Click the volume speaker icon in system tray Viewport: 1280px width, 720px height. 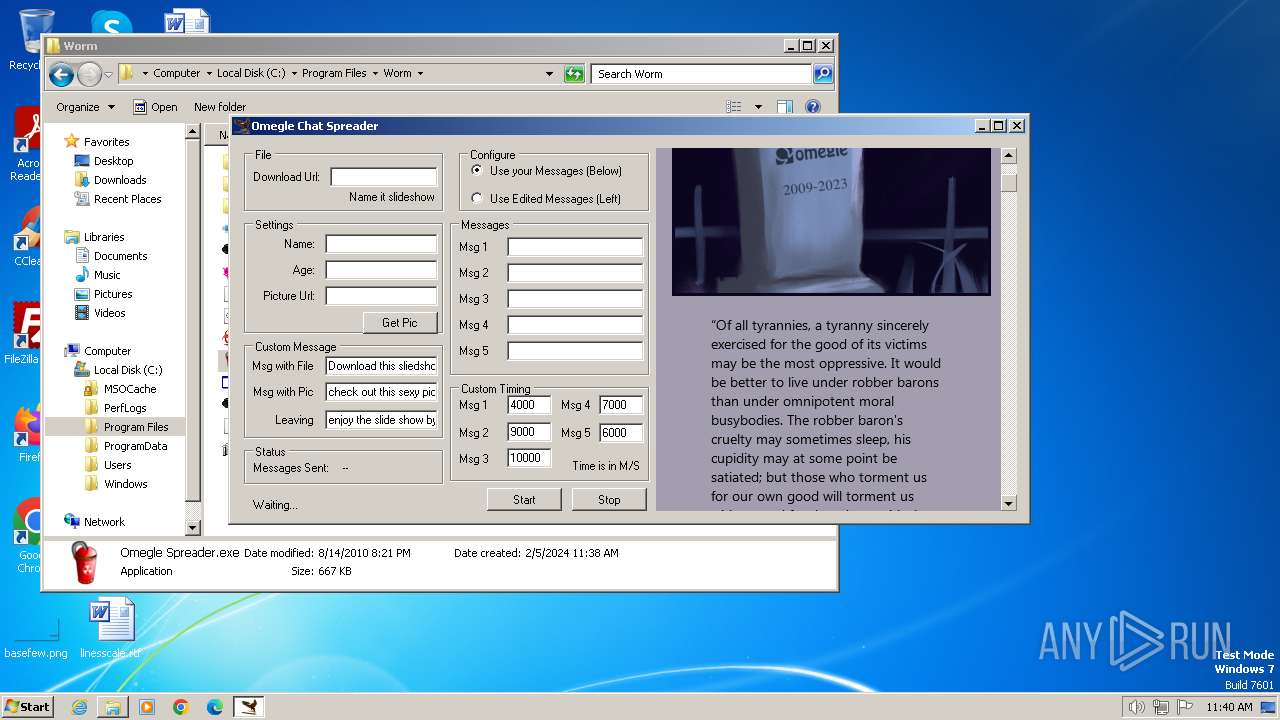tap(1136, 707)
